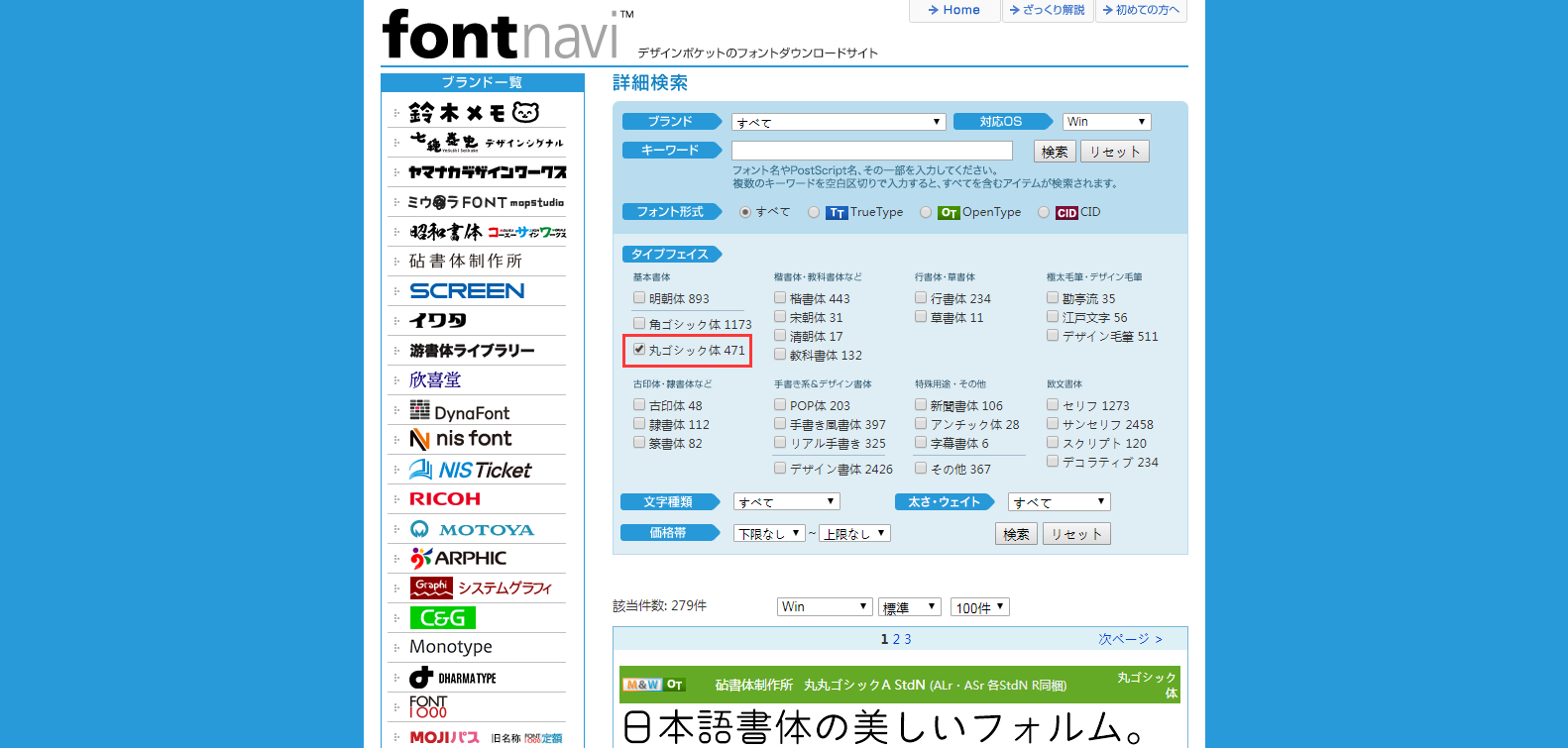This screenshot has height=748, width=1568.
Task: Open the 対応OS dropdown set to Win
Action: point(1107,122)
